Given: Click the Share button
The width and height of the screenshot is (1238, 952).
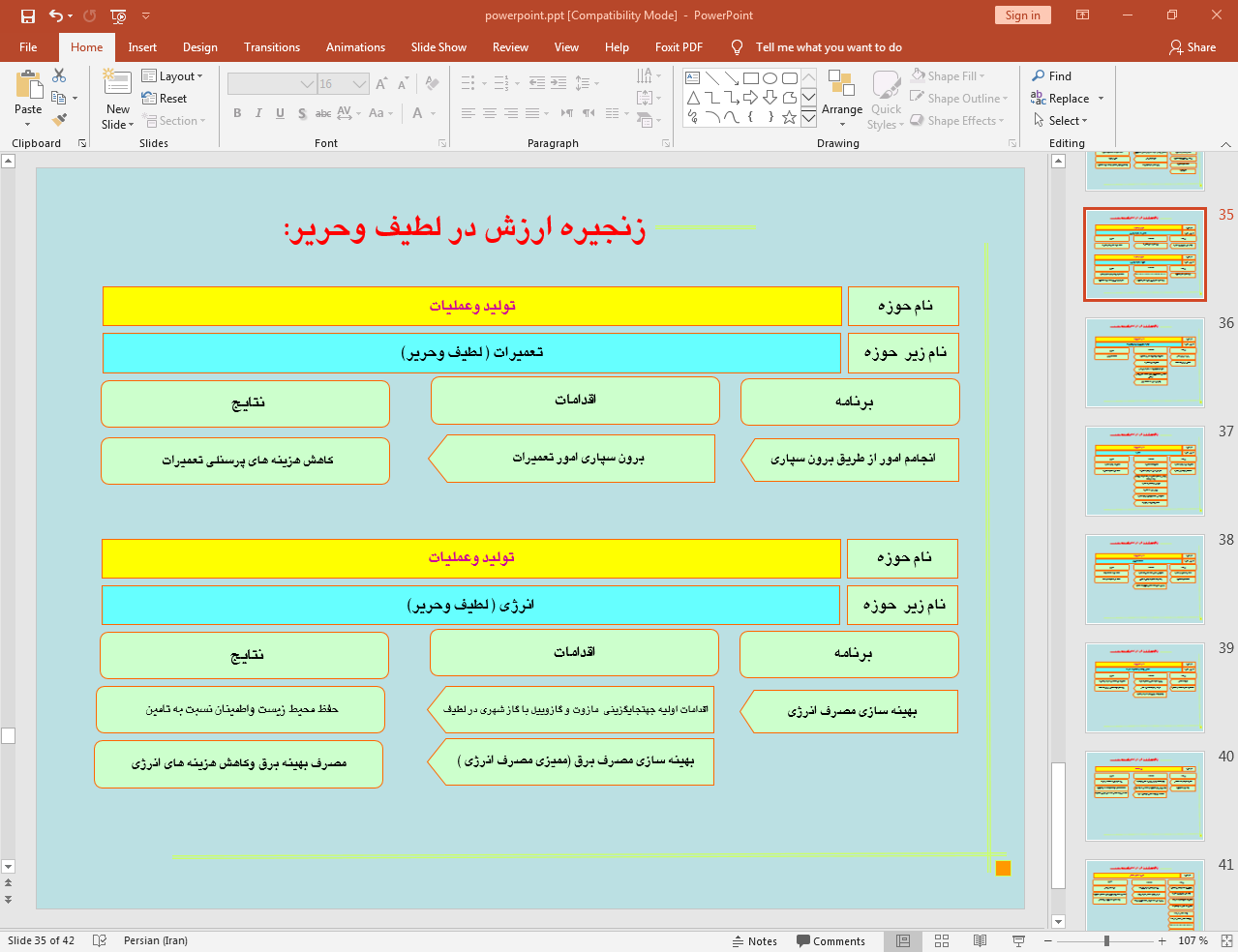Looking at the screenshot, I should click(1193, 46).
